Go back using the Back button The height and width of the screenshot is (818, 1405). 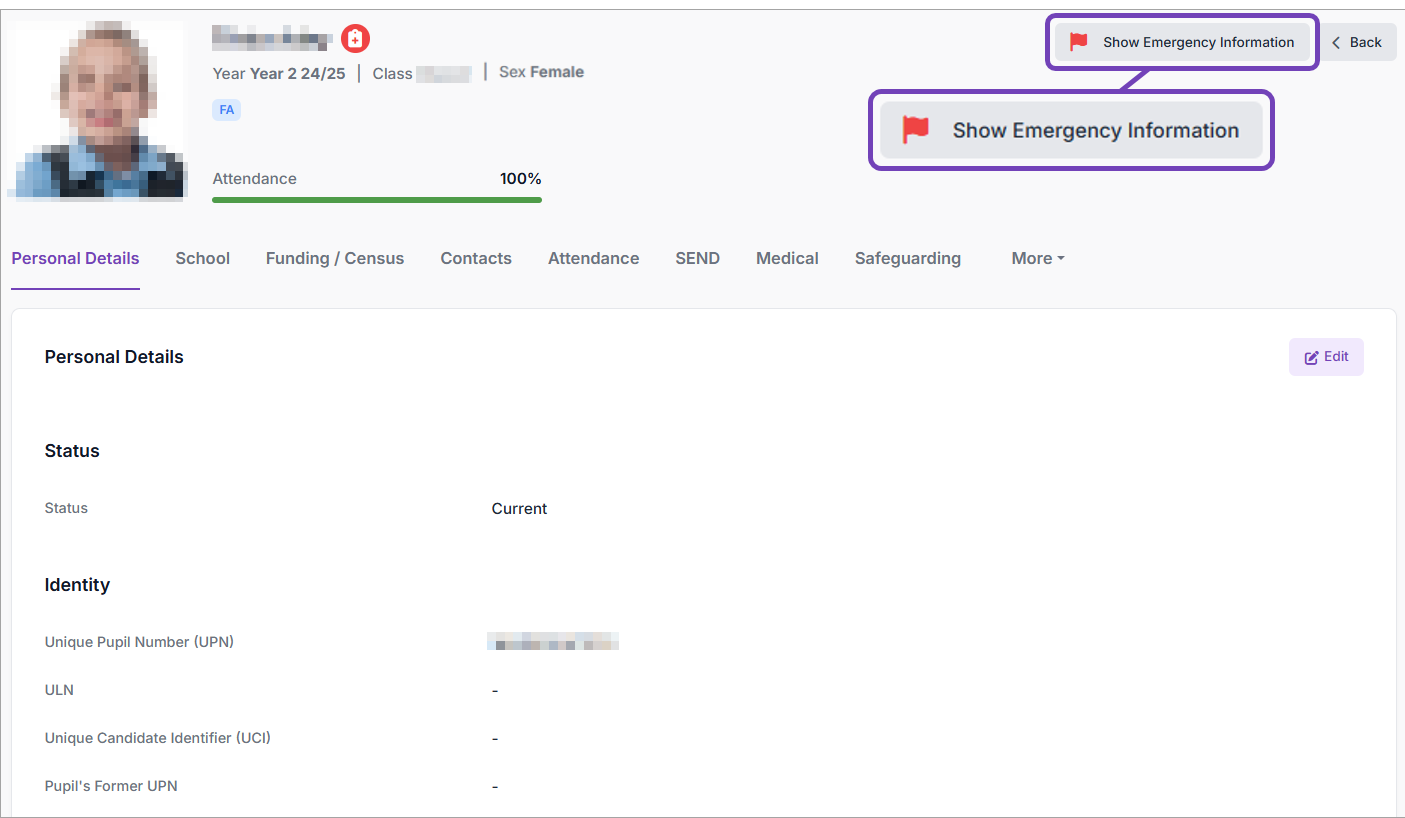tap(1357, 42)
